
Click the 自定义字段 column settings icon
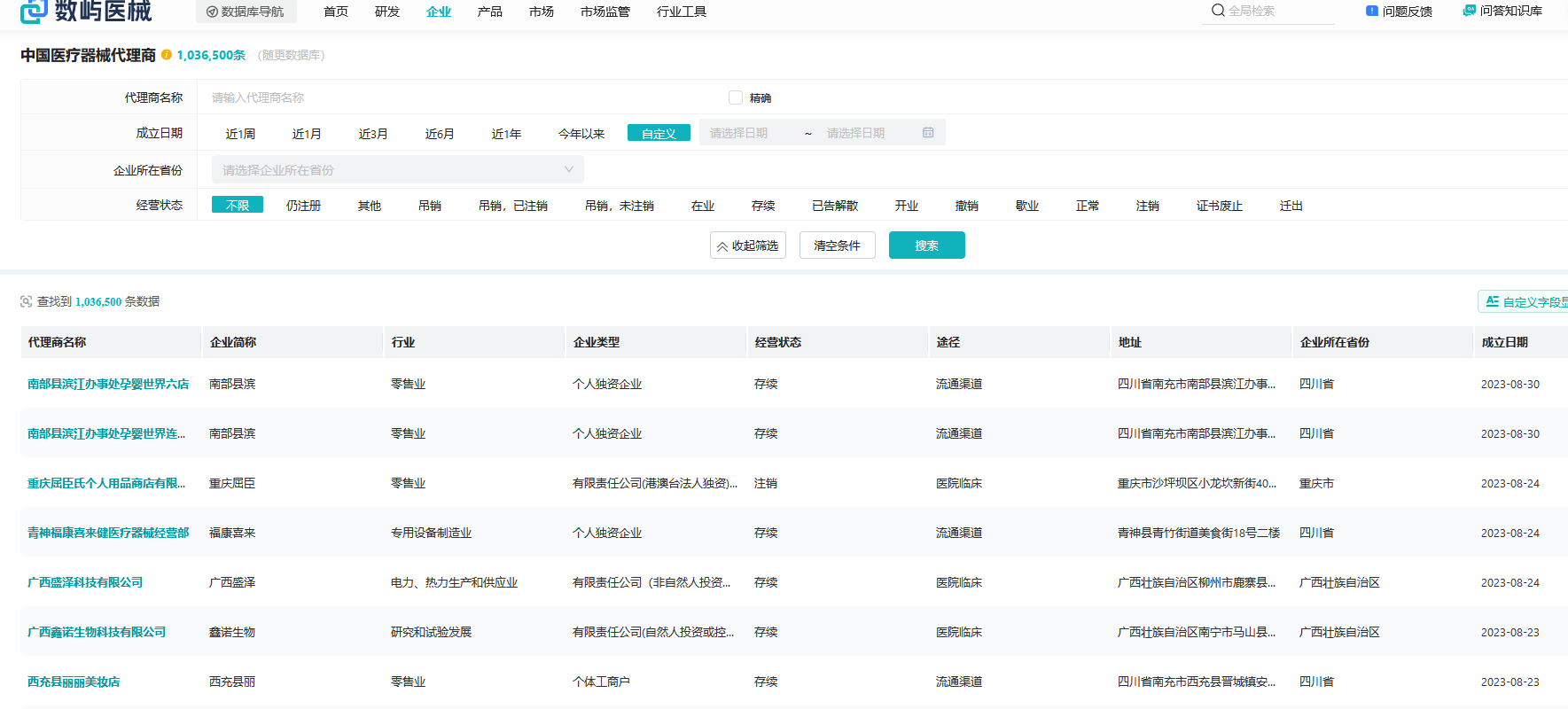(x=1493, y=302)
